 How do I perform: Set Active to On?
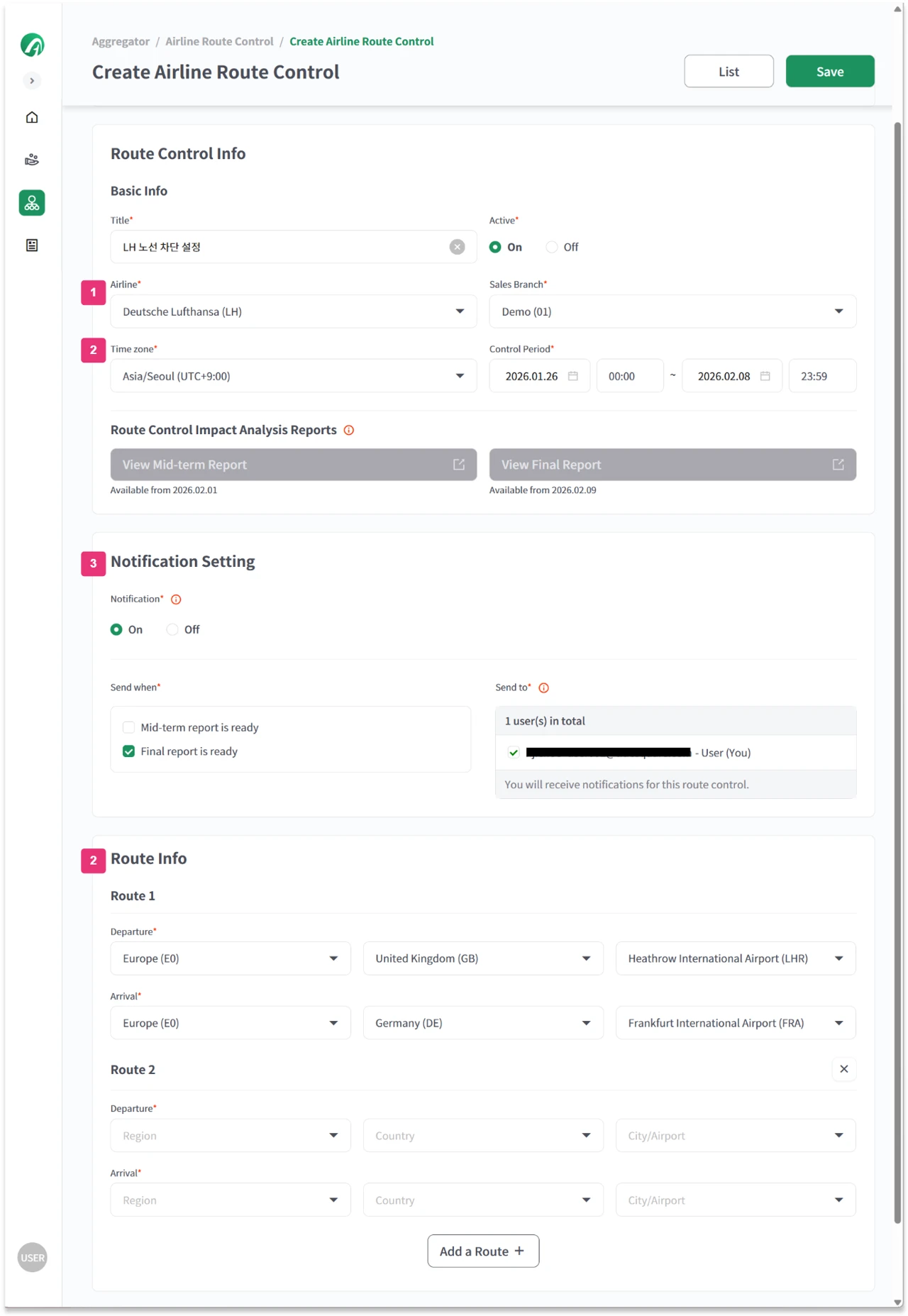tap(495, 247)
